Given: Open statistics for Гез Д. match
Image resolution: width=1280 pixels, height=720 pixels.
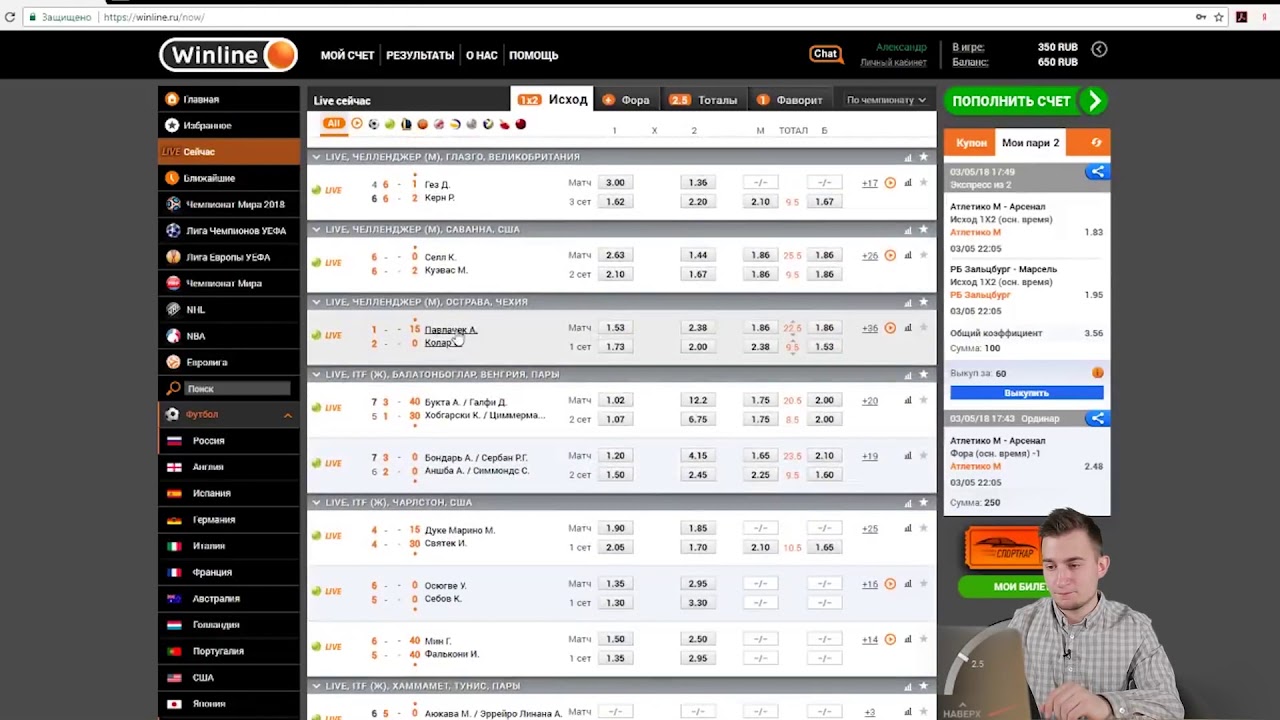Looking at the screenshot, I should click(x=908, y=183).
